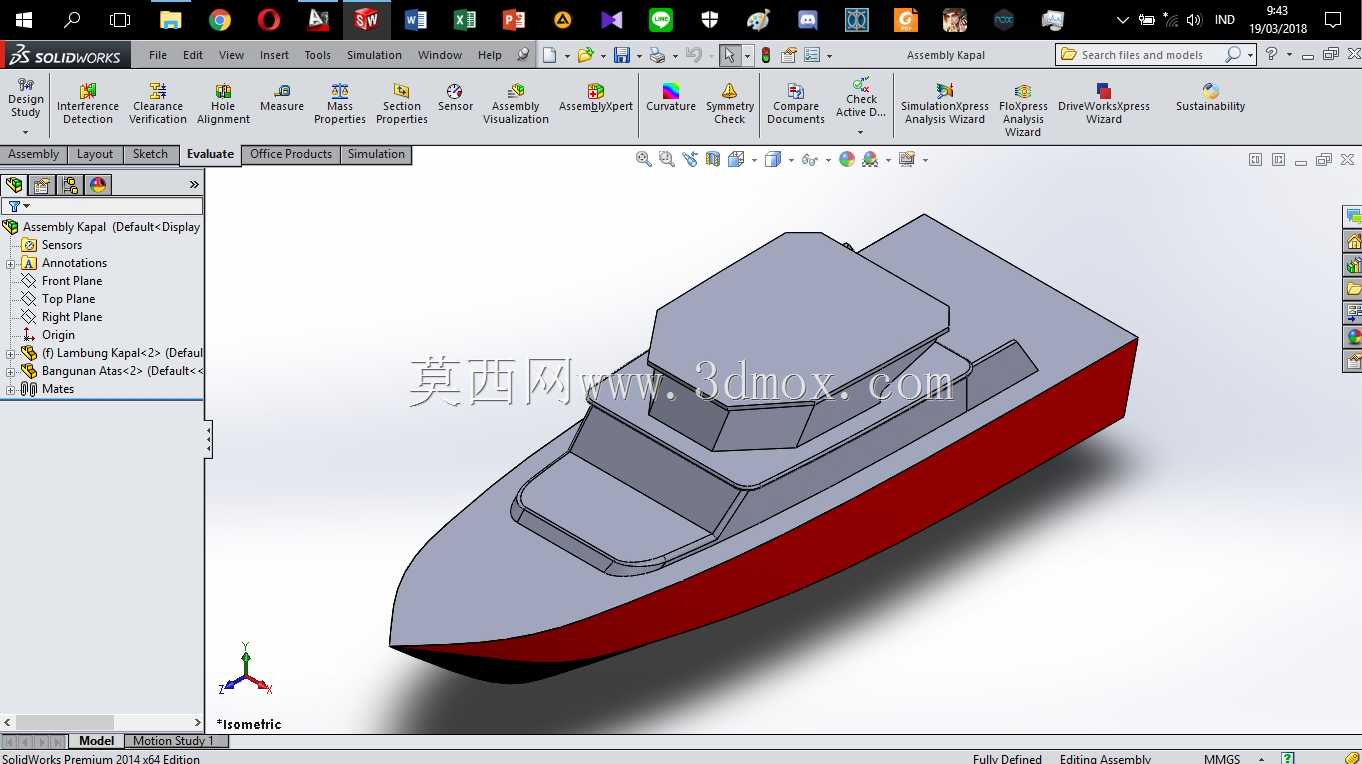
Task: Open Mass Properties
Action: pyautogui.click(x=340, y=104)
